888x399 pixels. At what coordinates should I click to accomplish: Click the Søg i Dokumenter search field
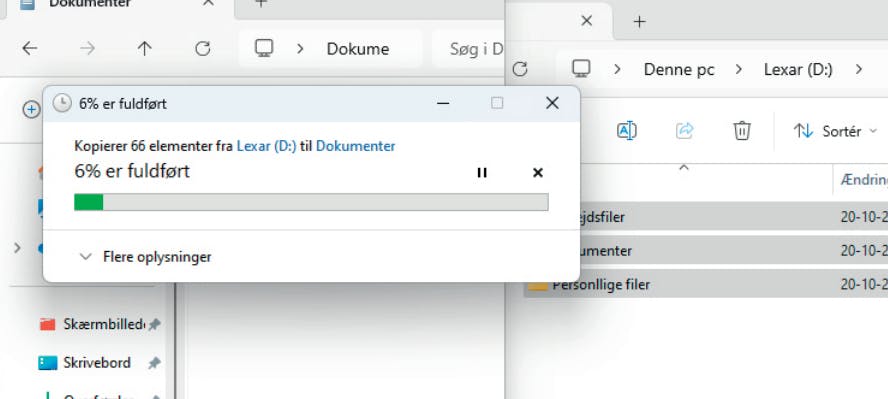pos(468,49)
